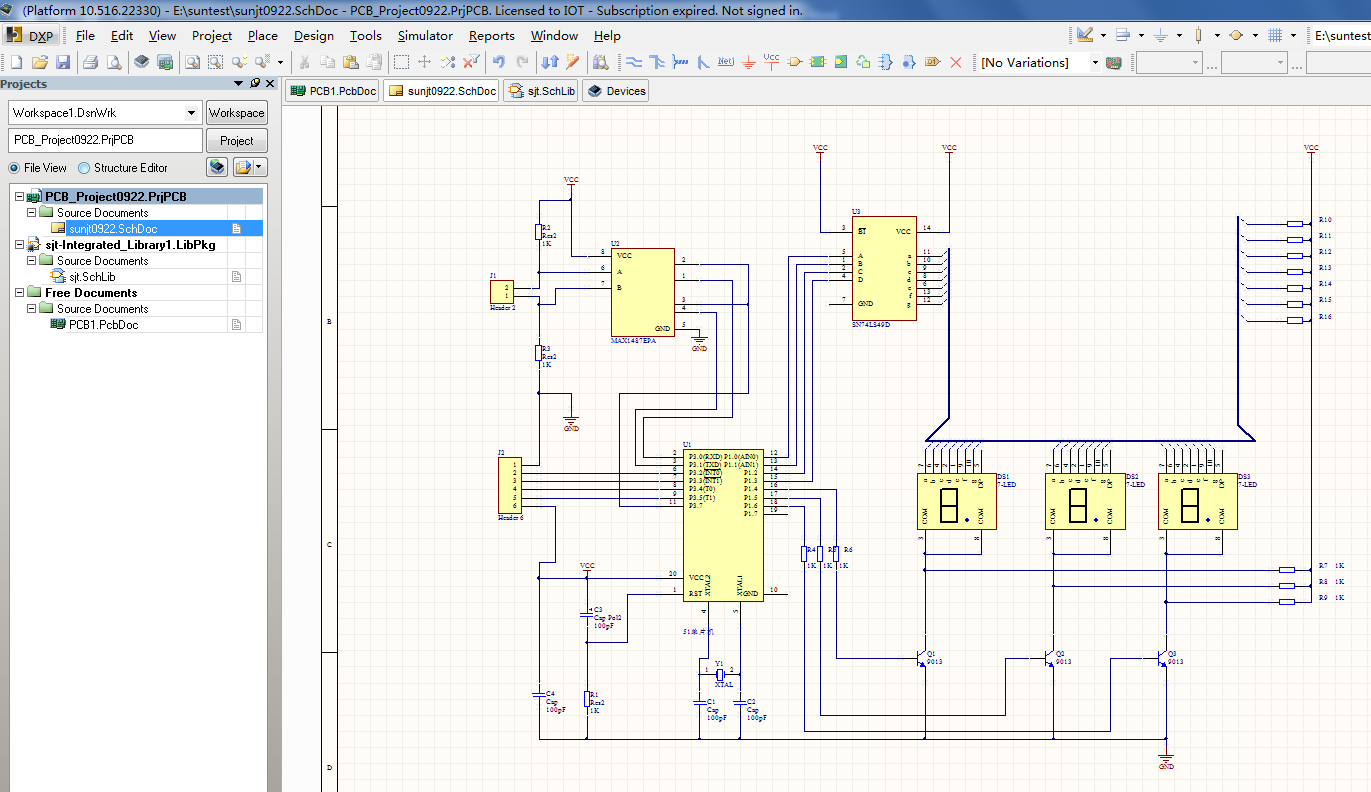Open the Design menu
The image size is (1371, 792).
coord(313,35)
